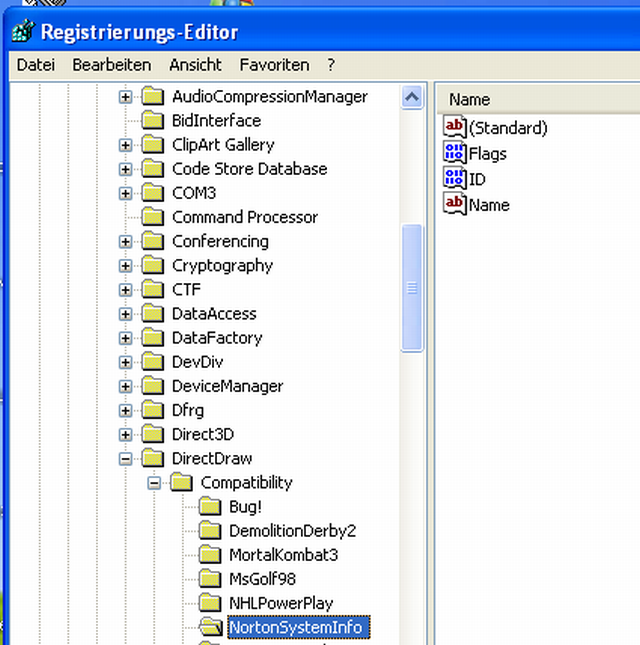The image size is (640, 645).
Task: Click the Cryptography folder icon
Action: point(153,265)
